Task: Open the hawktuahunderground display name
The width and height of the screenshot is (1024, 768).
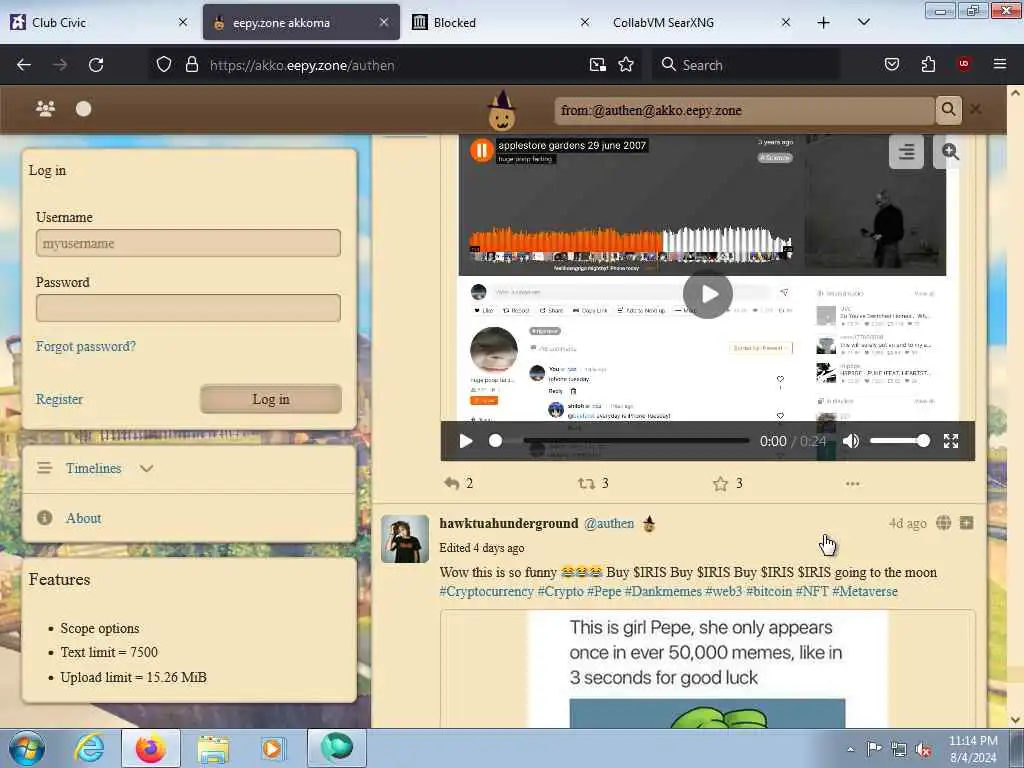Action: pos(509,523)
